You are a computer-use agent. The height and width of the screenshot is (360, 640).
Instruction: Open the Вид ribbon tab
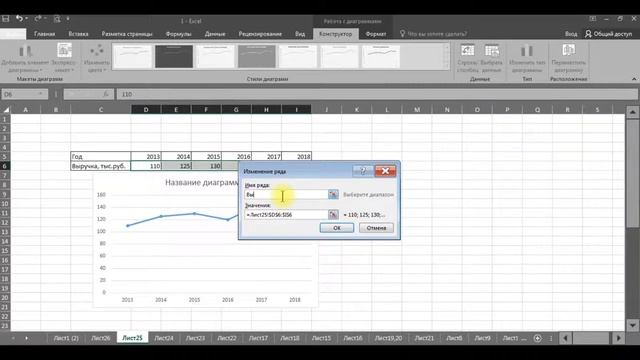tap(300, 34)
